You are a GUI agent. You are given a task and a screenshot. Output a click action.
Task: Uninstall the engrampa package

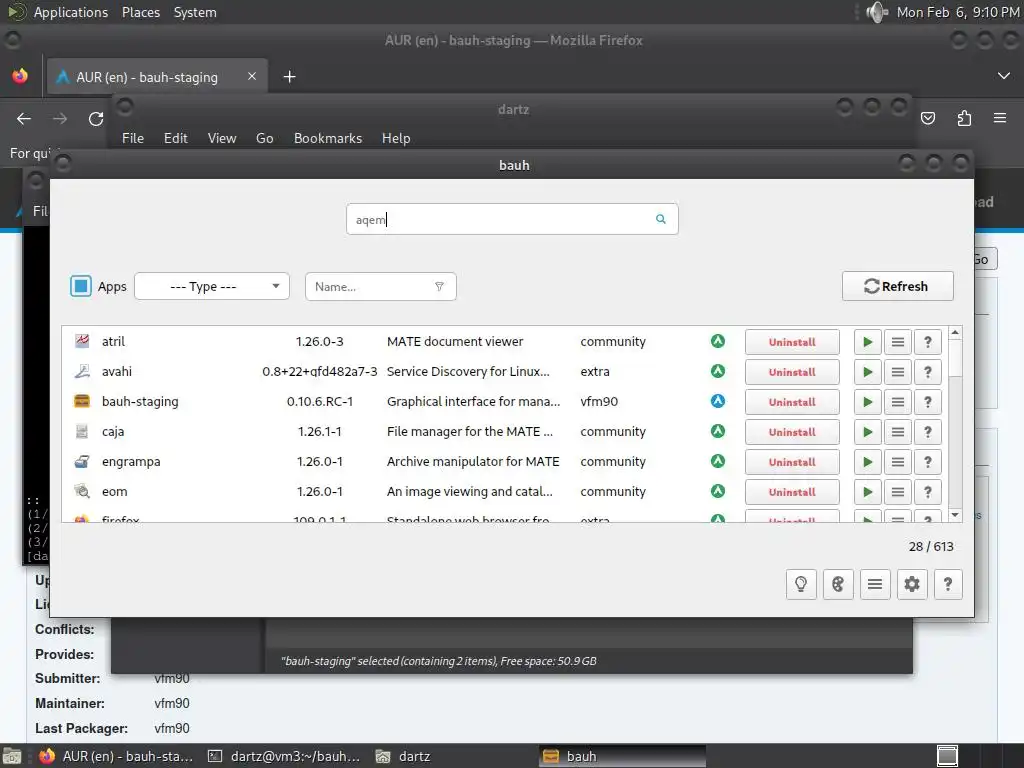coord(792,462)
